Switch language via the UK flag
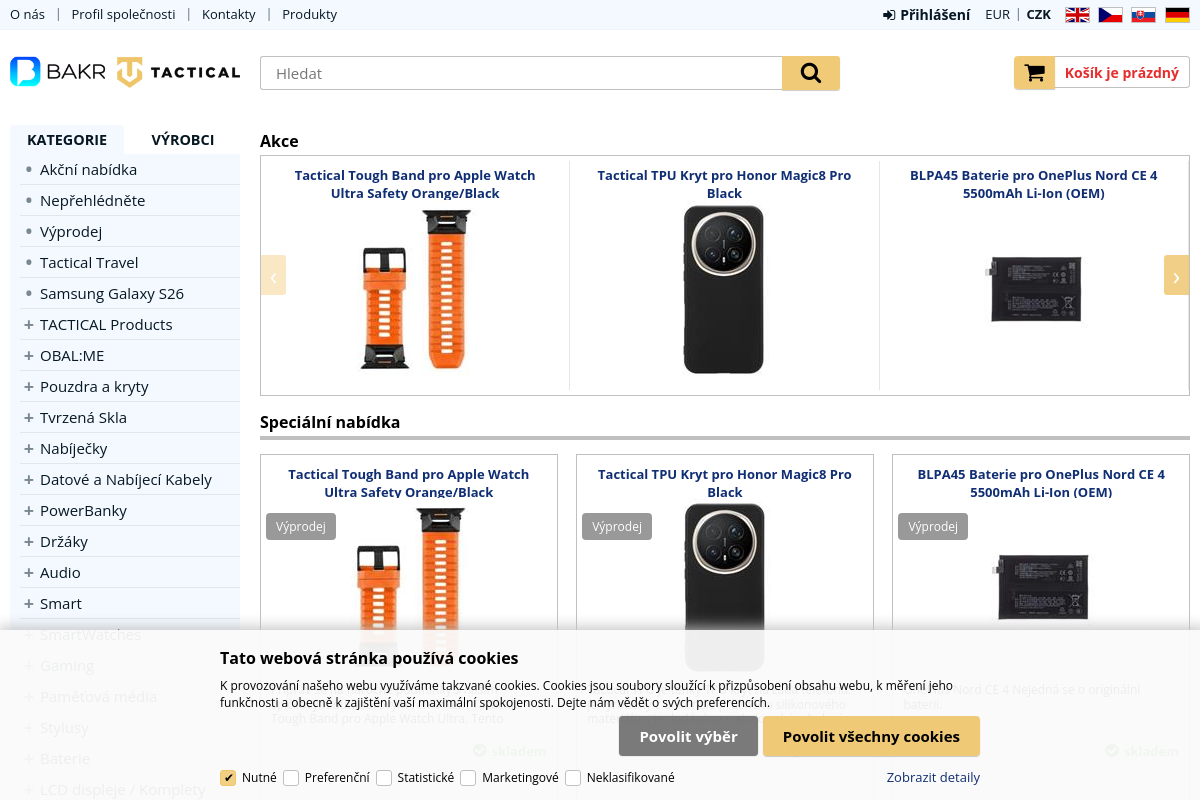1200x800 pixels. [1077, 15]
